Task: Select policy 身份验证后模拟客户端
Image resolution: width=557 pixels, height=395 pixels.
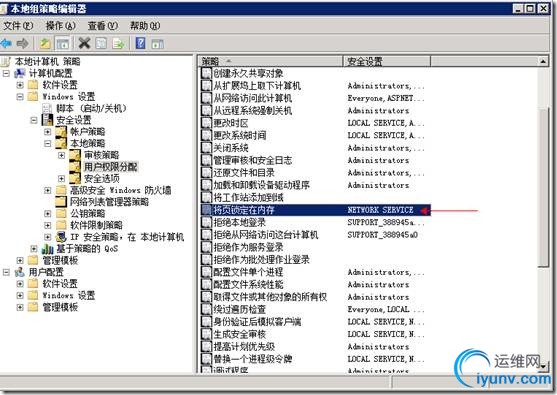Action: tap(256, 322)
